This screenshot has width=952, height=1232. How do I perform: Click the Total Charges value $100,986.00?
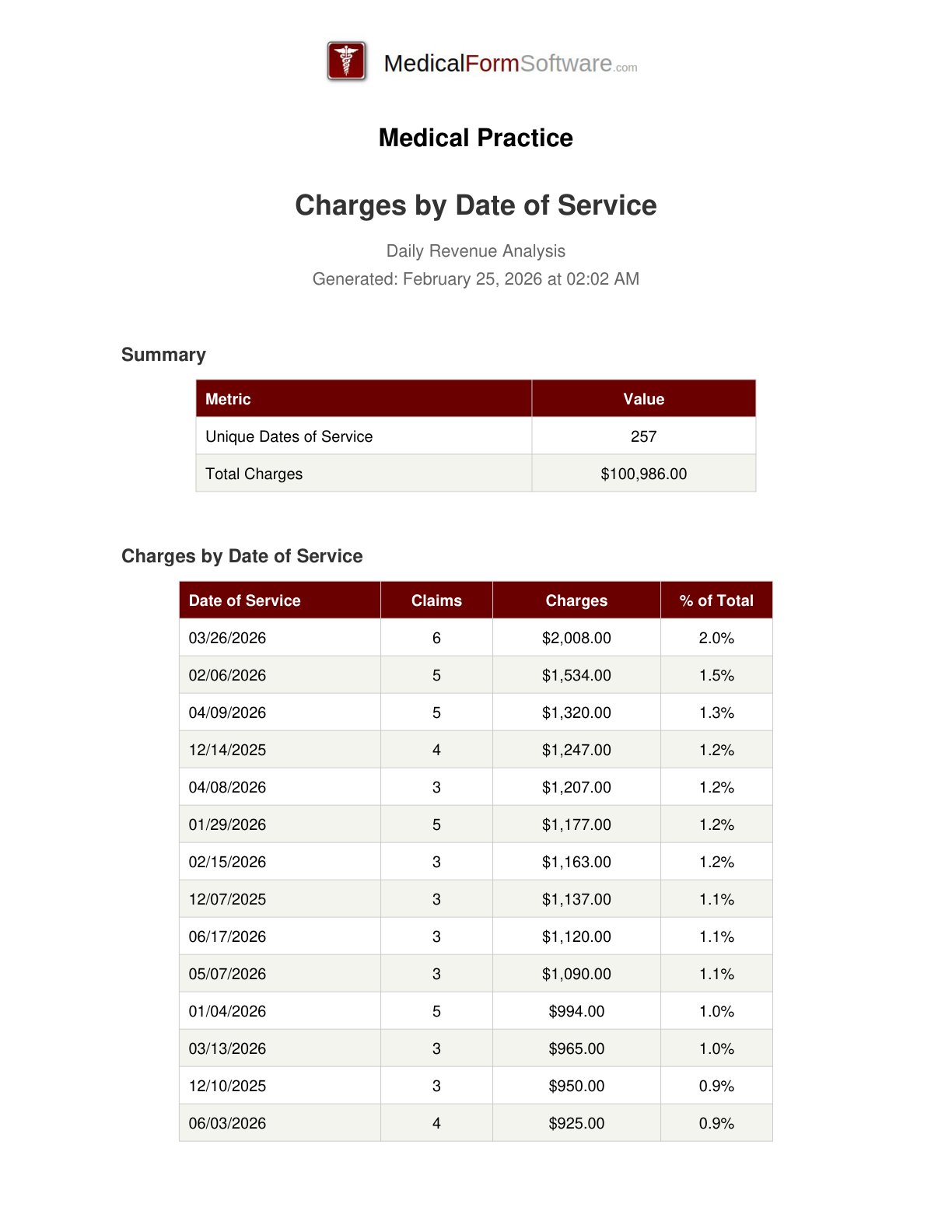643,474
